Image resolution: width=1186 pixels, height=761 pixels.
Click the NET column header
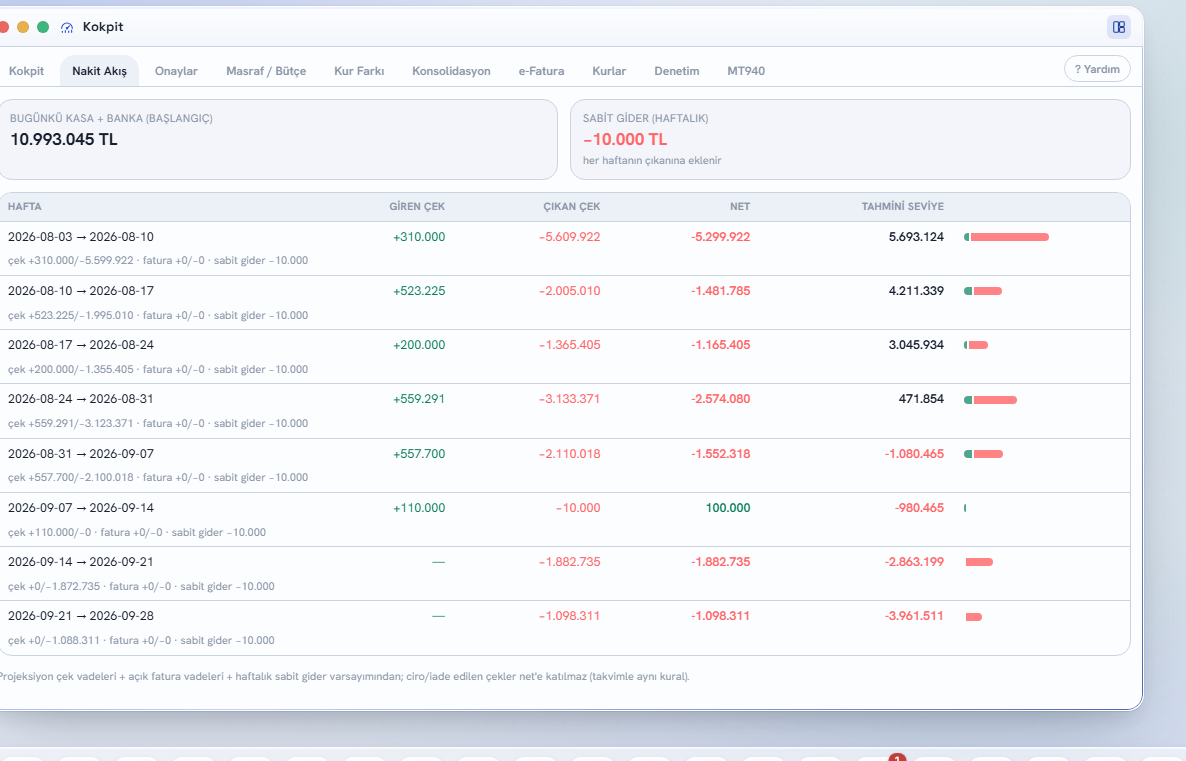pyautogui.click(x=740, y=207)
